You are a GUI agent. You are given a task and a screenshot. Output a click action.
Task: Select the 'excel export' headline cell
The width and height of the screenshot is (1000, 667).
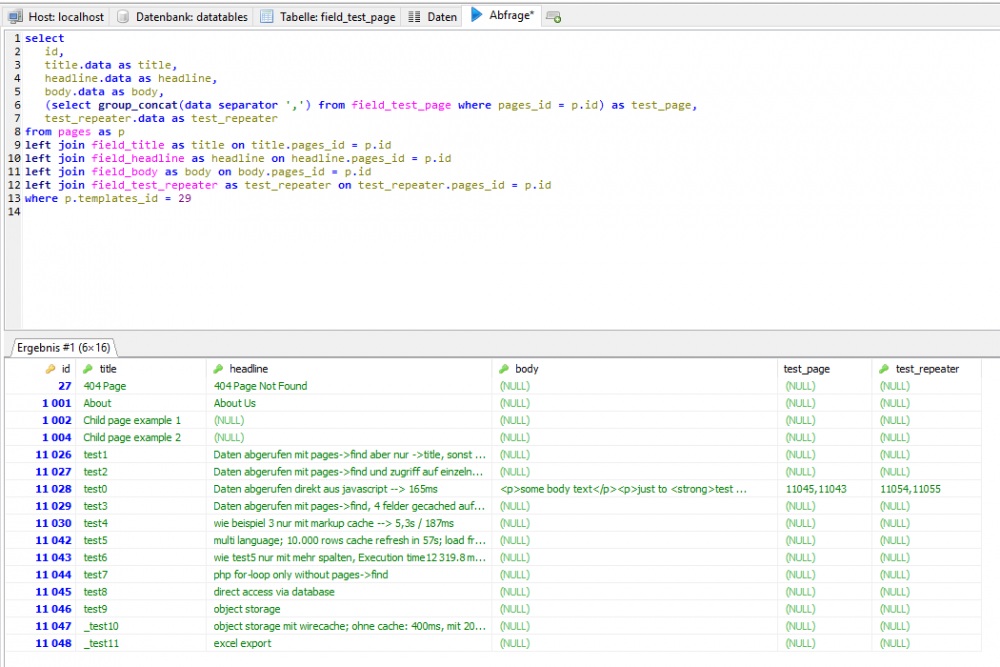click(x=242, y=643)
